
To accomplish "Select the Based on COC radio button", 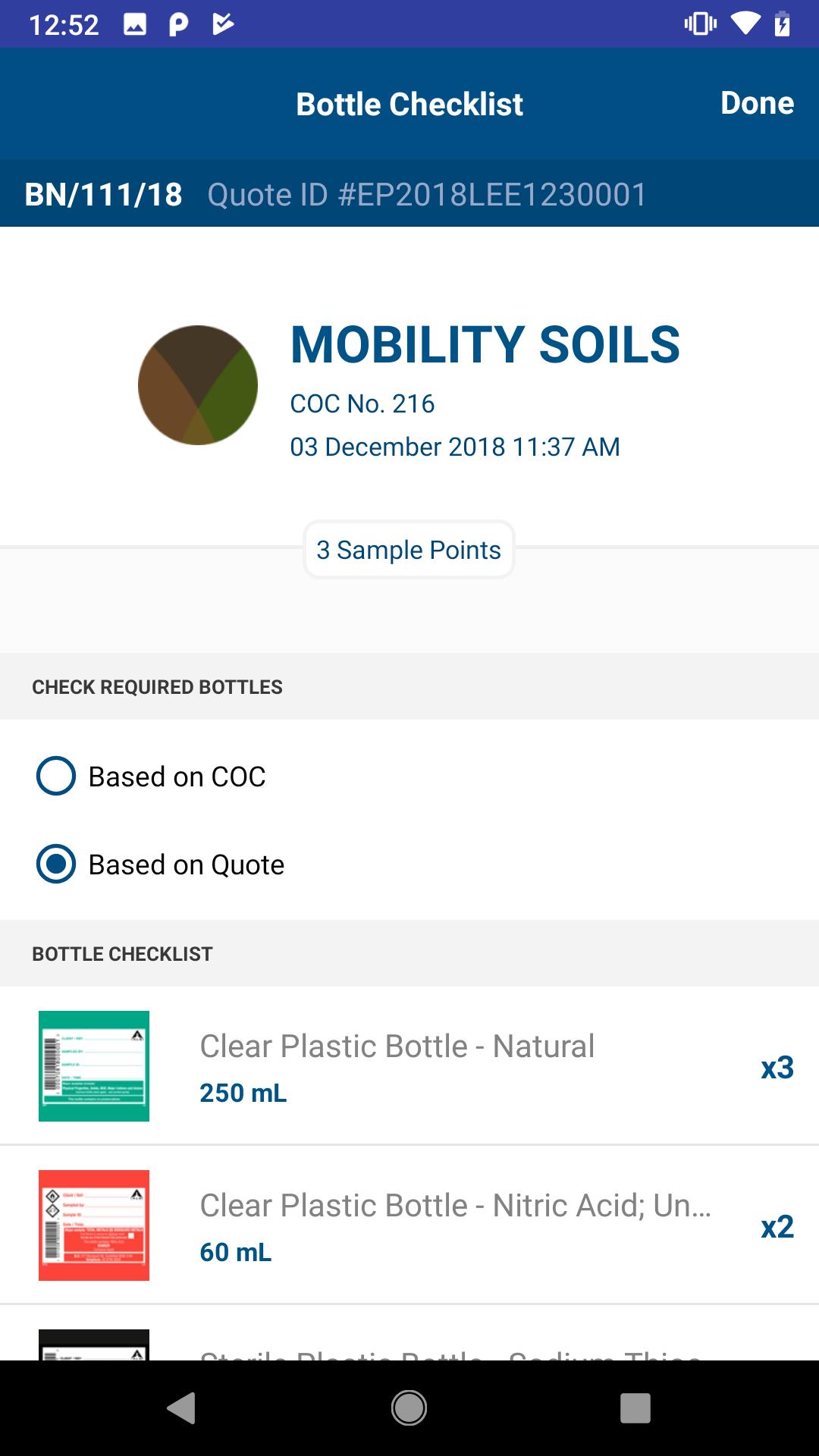I will pyautogui.click(x=56, y=776).
